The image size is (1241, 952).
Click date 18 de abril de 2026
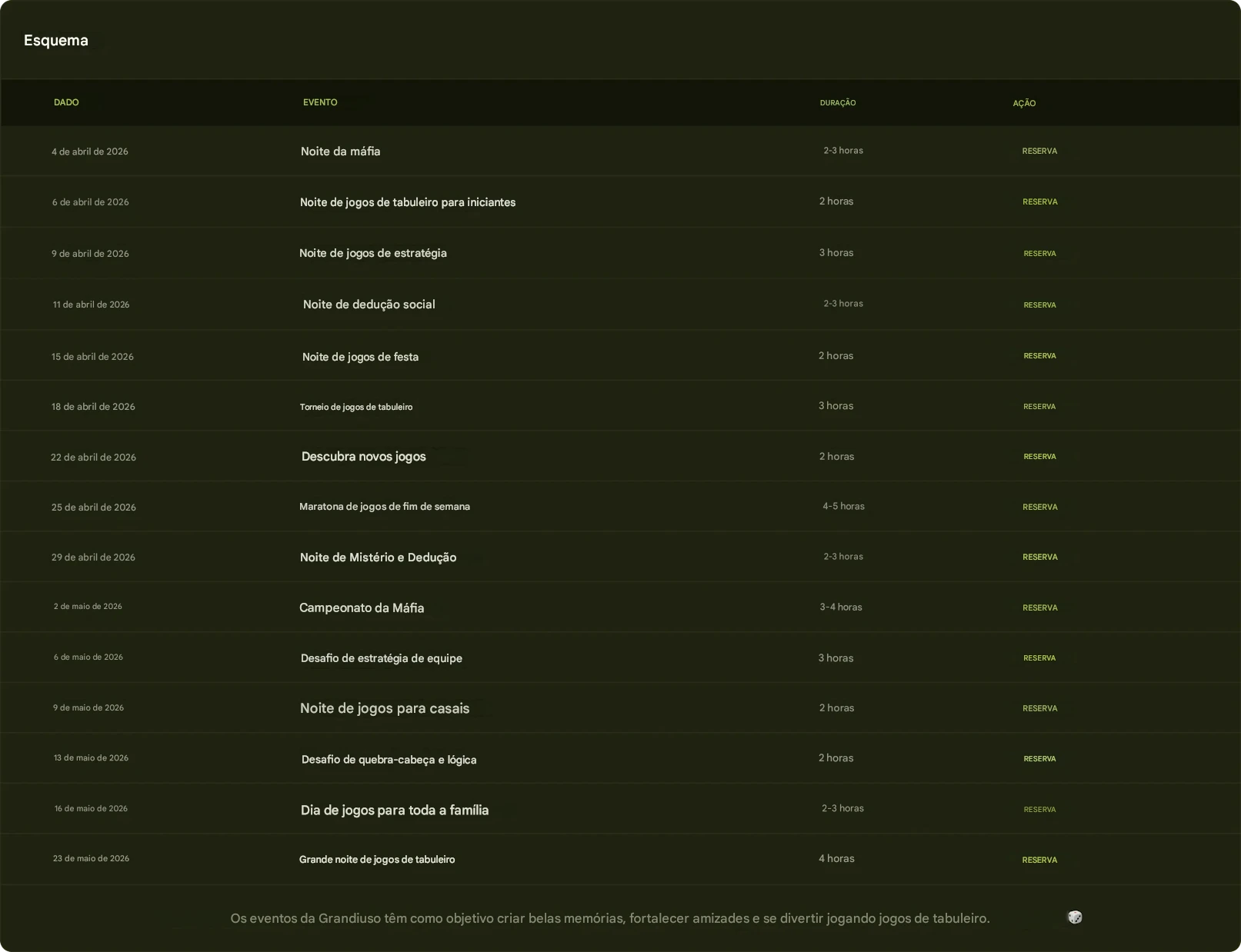pos(93,407)
